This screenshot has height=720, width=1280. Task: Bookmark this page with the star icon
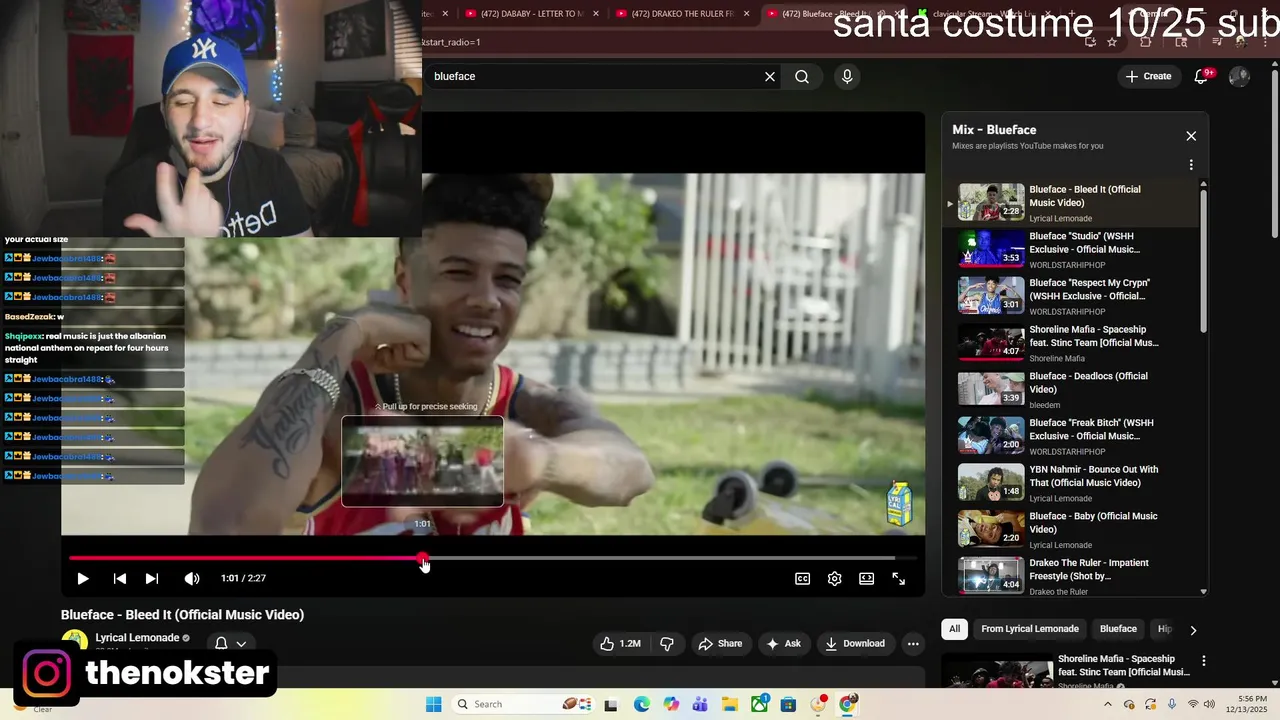coord(1112,42)
